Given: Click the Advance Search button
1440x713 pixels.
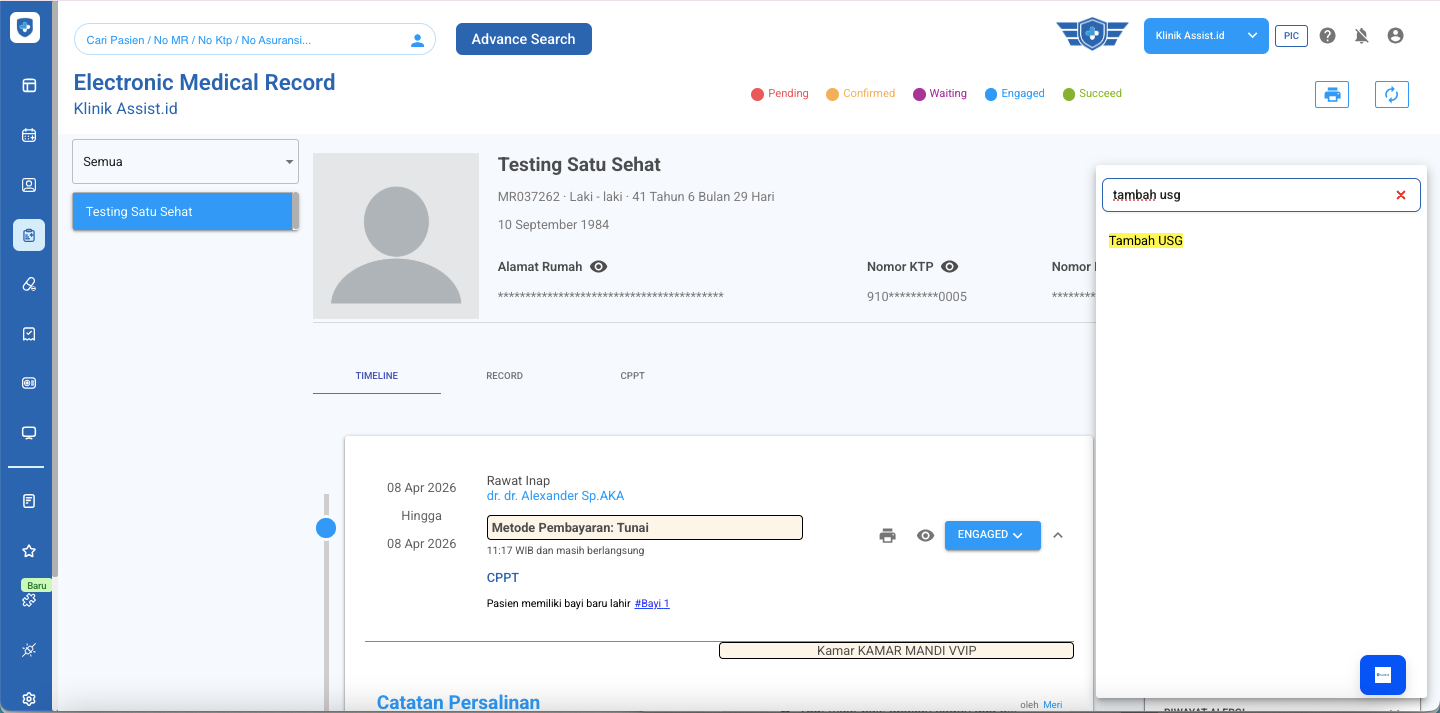Looking at the screenshot, I should pyautogui.click(x=523, y=39).
